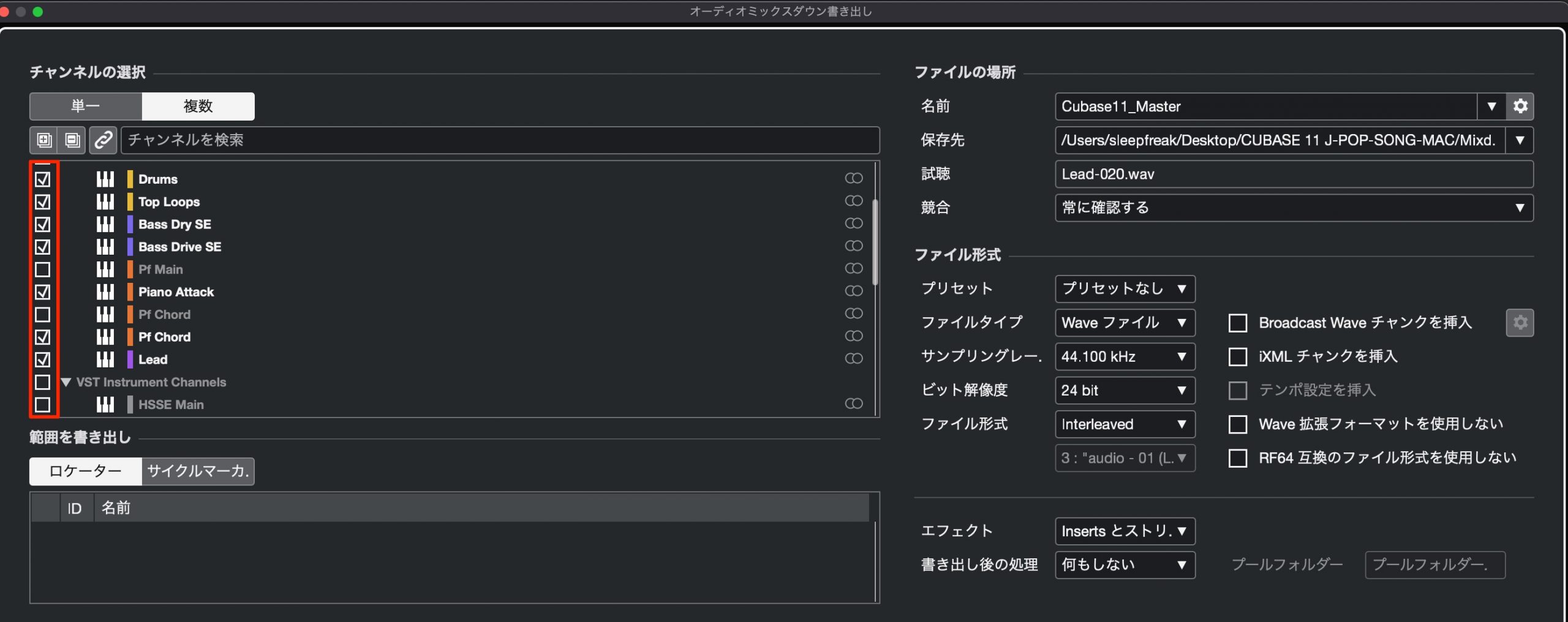Enable iXML チャンクを挿入 checkbox
Viewport: 1568px width, 622px height.
tap(1238, 356)
